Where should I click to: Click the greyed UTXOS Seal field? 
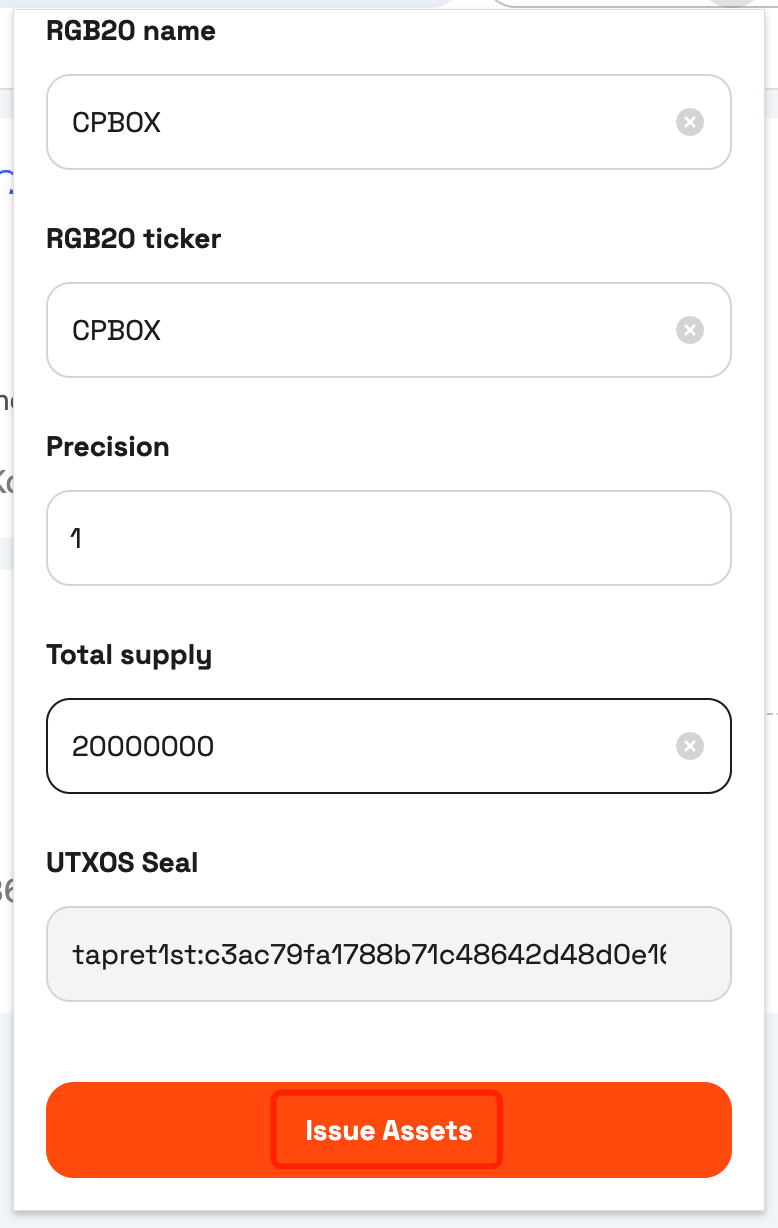389,954
